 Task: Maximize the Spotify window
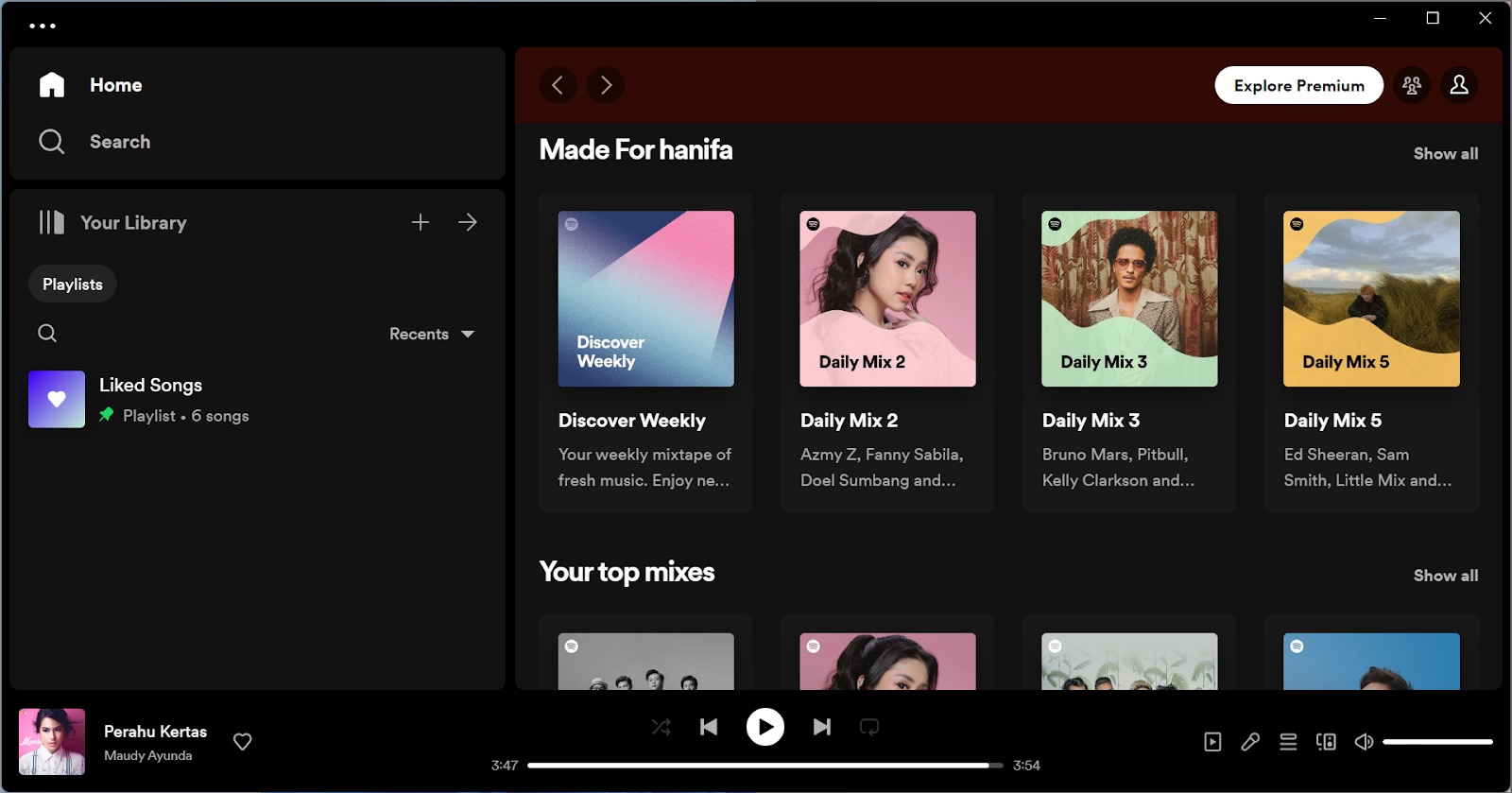pyautogui.click(x=1433, y=18)
